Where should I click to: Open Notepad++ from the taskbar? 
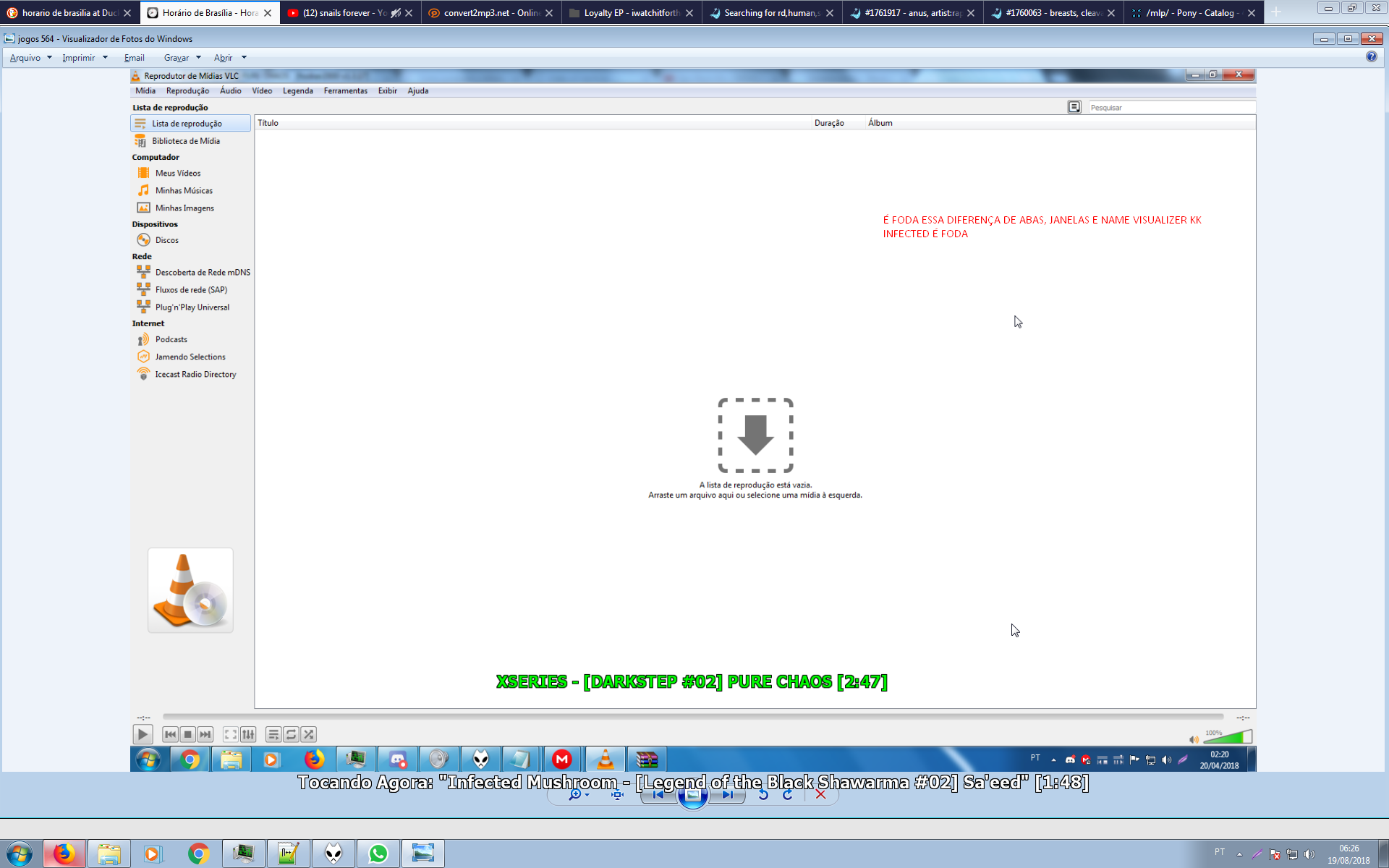[x=288, y=854]
